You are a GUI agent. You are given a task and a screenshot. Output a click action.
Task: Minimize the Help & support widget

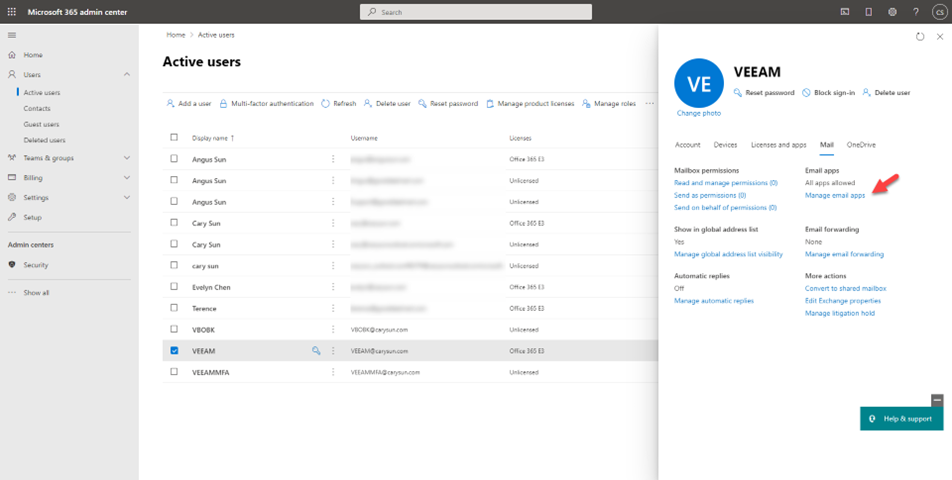[937, 401]
